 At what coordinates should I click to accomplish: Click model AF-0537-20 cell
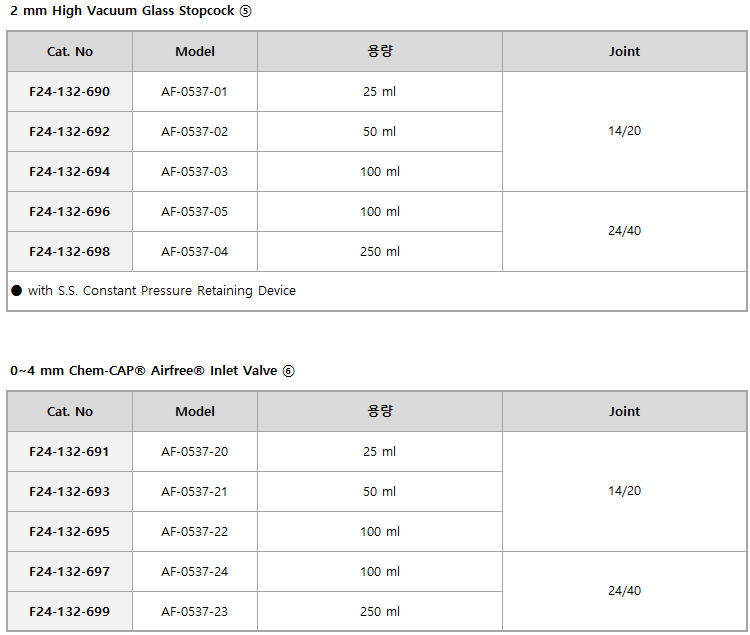pyautogui.click(x=195, y=452)
